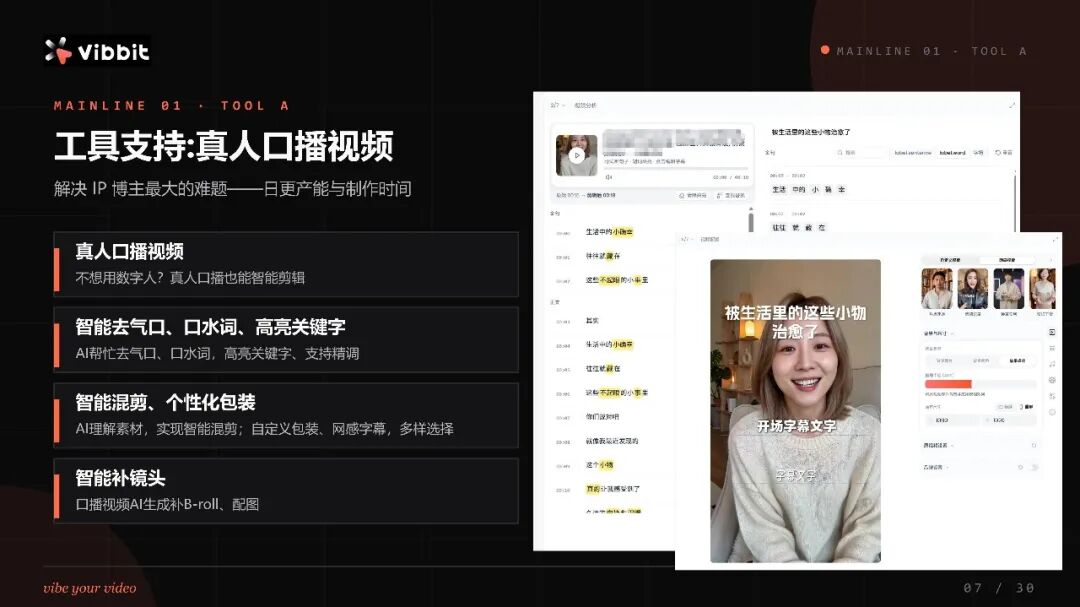
Task: Click the Vibbit logo
Action: (97, 50)
